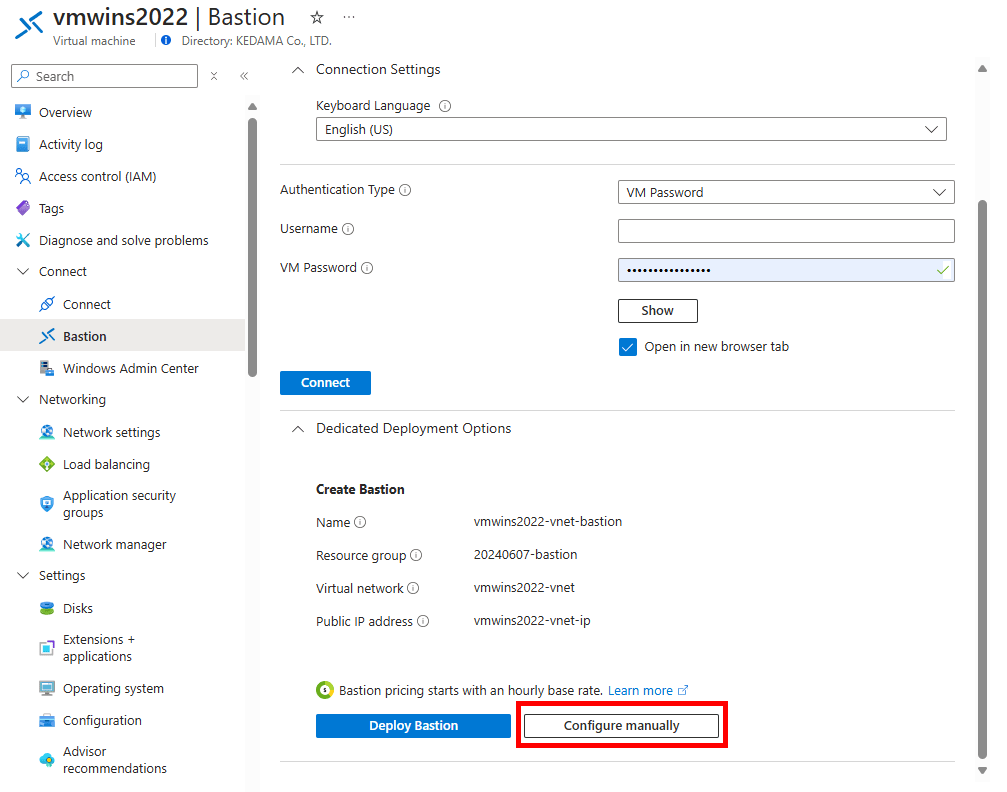This screenshot has height=792, width=1007.
Task: Click the main pane scroll up arrow
Action: point(983,69)
